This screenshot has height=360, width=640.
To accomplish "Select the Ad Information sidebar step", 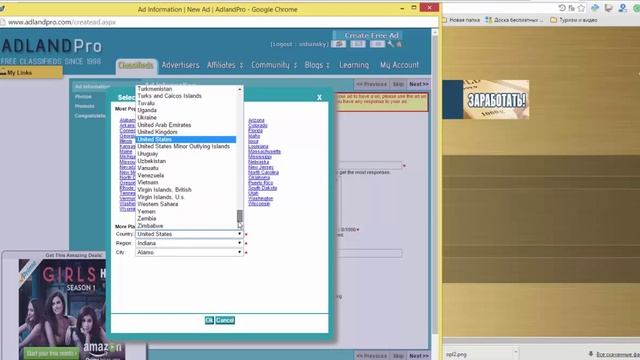I will pyautogui.click(x=92, y=87).
